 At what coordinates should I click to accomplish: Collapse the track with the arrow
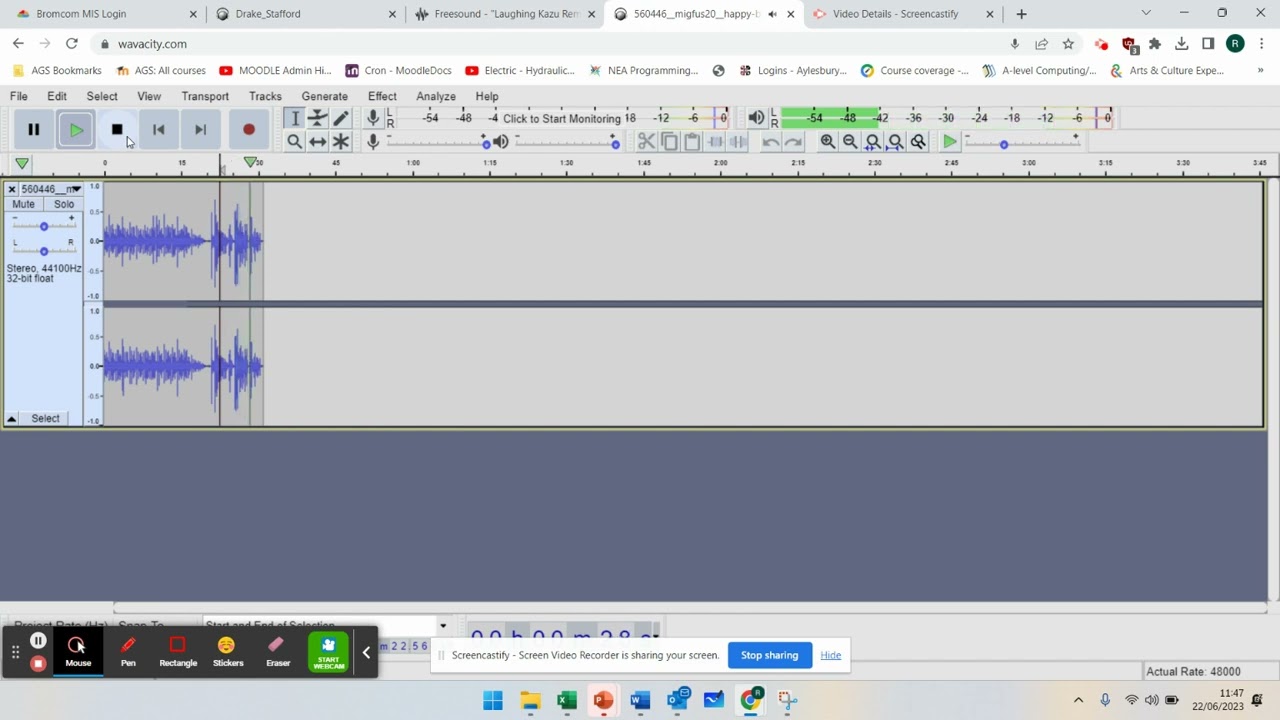pos(11,418)
